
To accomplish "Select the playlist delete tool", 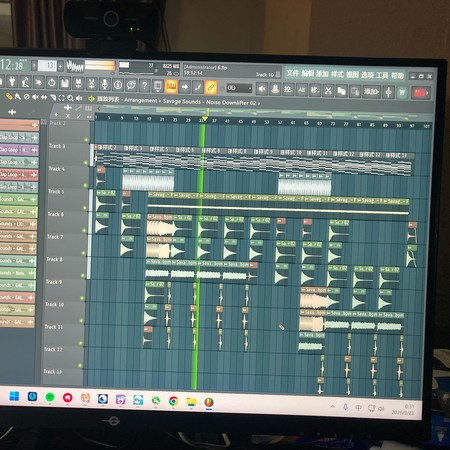I will click(x=27, y=97).
